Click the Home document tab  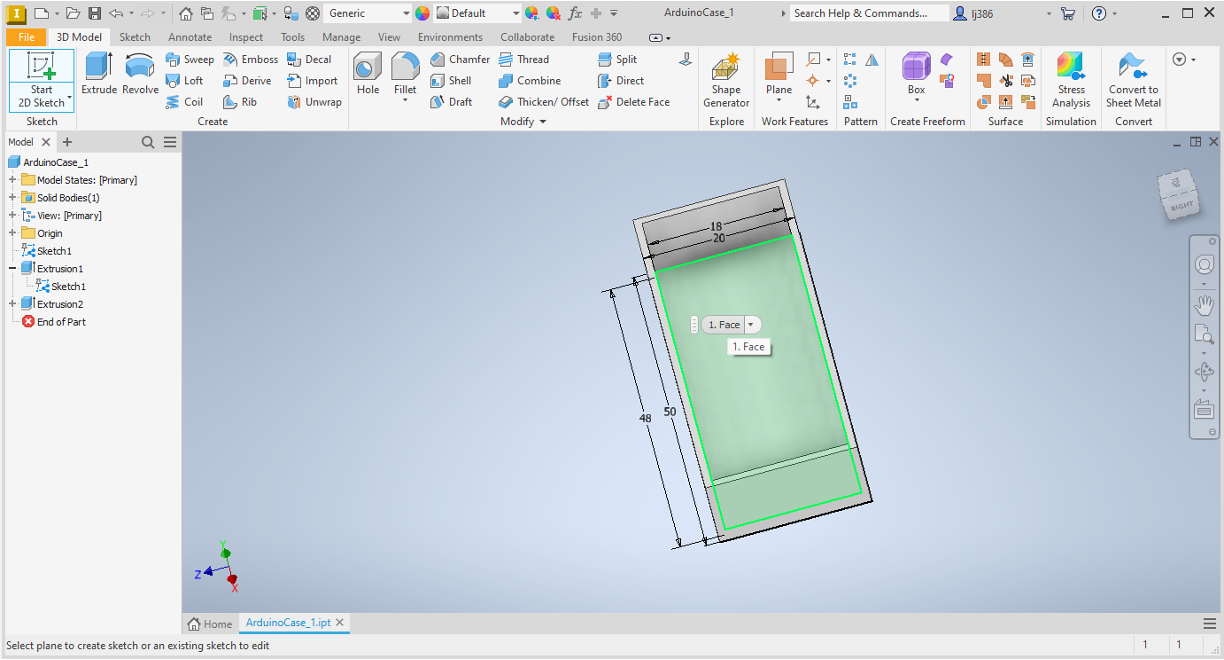[210, 623]
